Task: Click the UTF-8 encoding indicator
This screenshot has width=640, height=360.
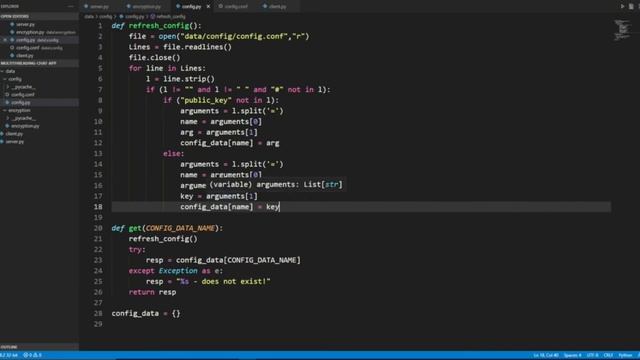Action: point(593,356)
